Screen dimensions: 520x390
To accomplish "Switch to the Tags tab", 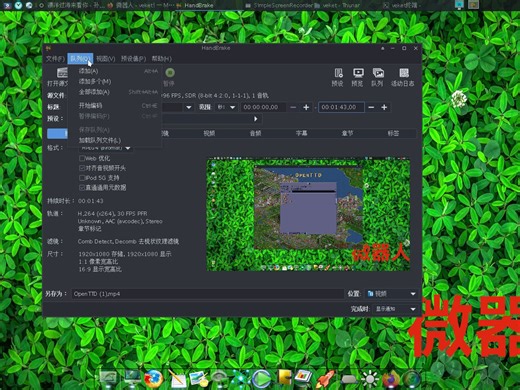I will [x=393, y=133].
